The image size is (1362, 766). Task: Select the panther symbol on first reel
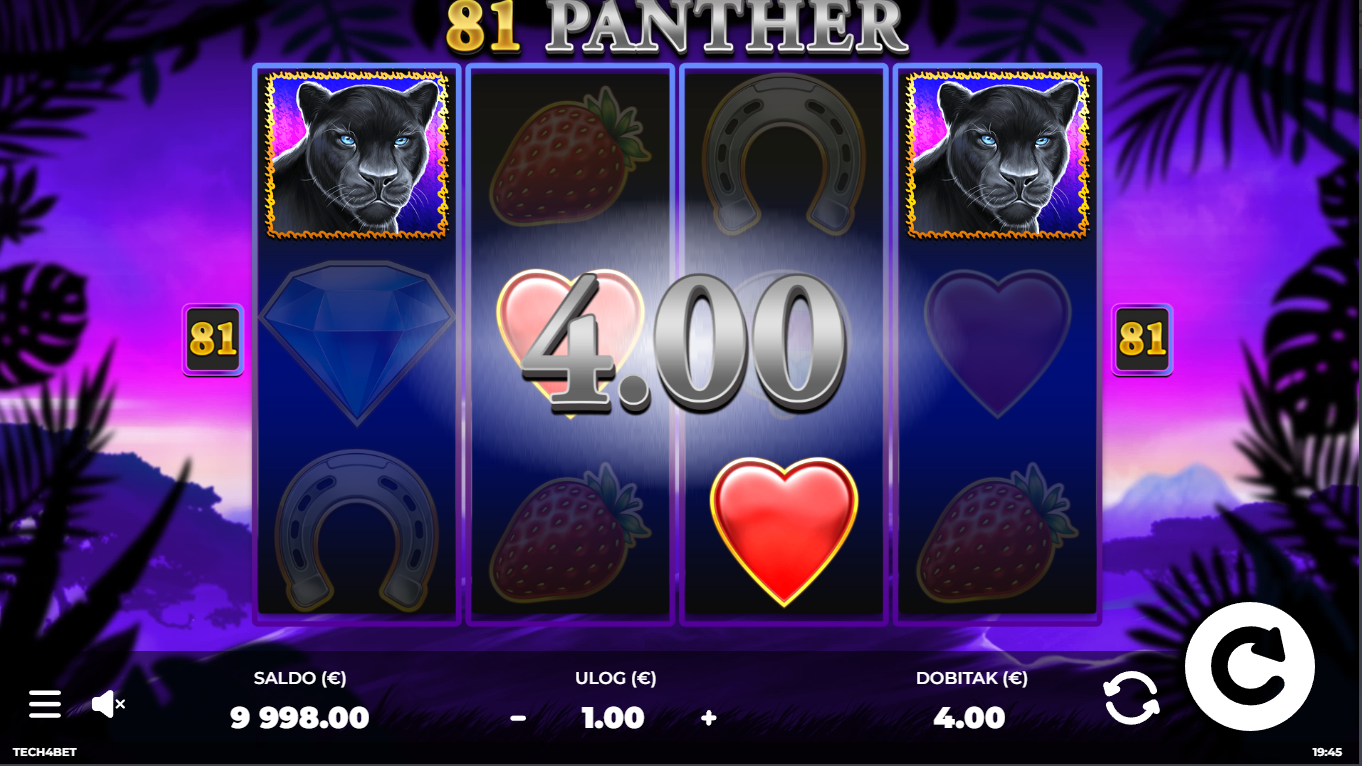(357, 155)
